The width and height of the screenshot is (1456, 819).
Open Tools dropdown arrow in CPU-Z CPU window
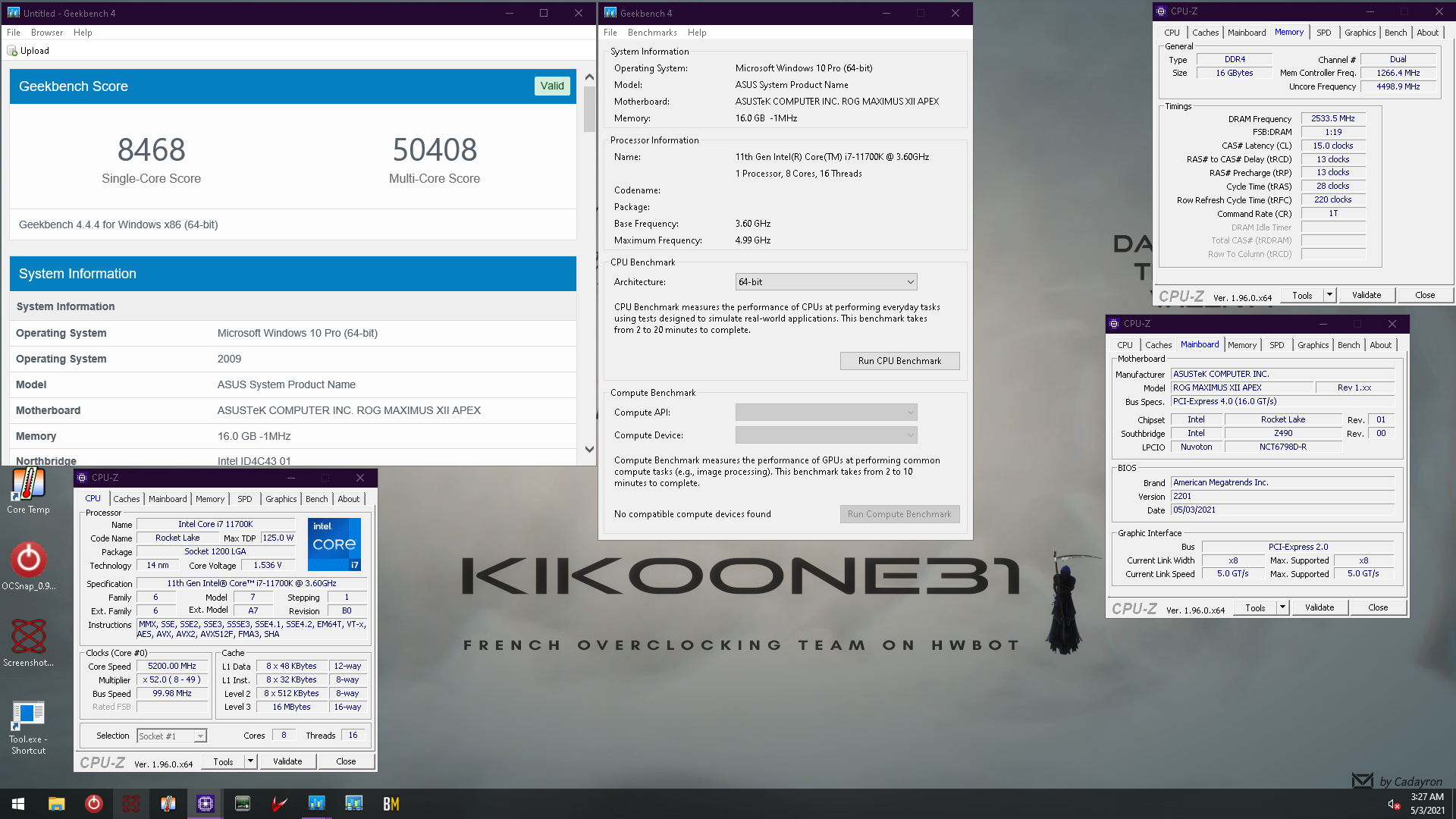[251, 761]
